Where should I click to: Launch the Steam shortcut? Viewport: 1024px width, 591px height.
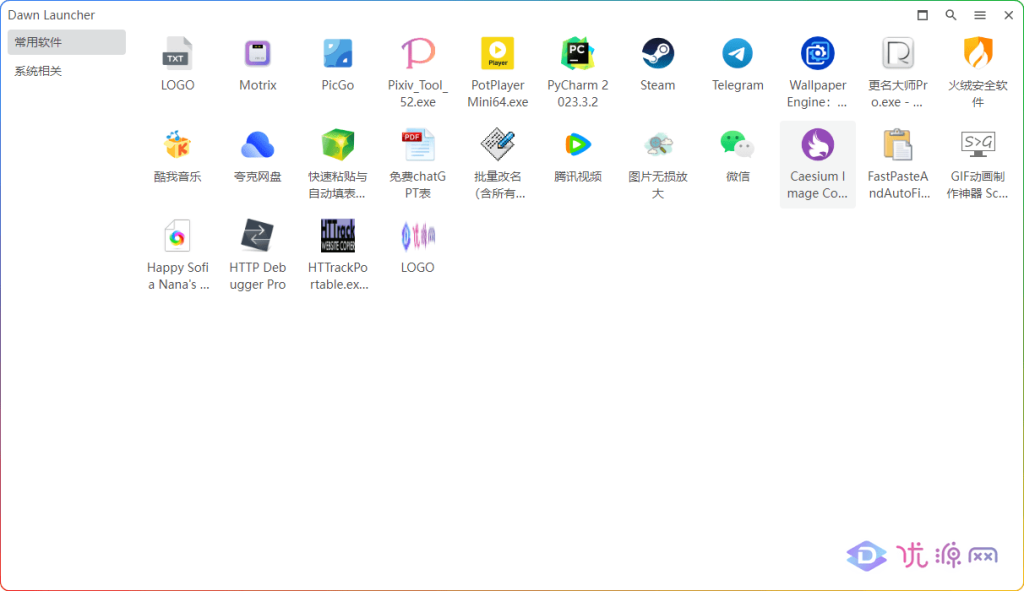coord(657,54)
